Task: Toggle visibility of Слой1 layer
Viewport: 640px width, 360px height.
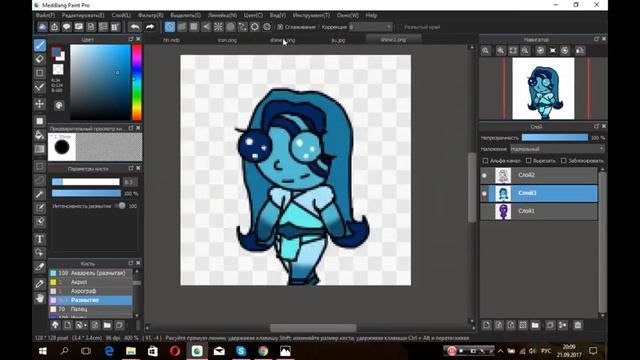Action: coord(484,211)
